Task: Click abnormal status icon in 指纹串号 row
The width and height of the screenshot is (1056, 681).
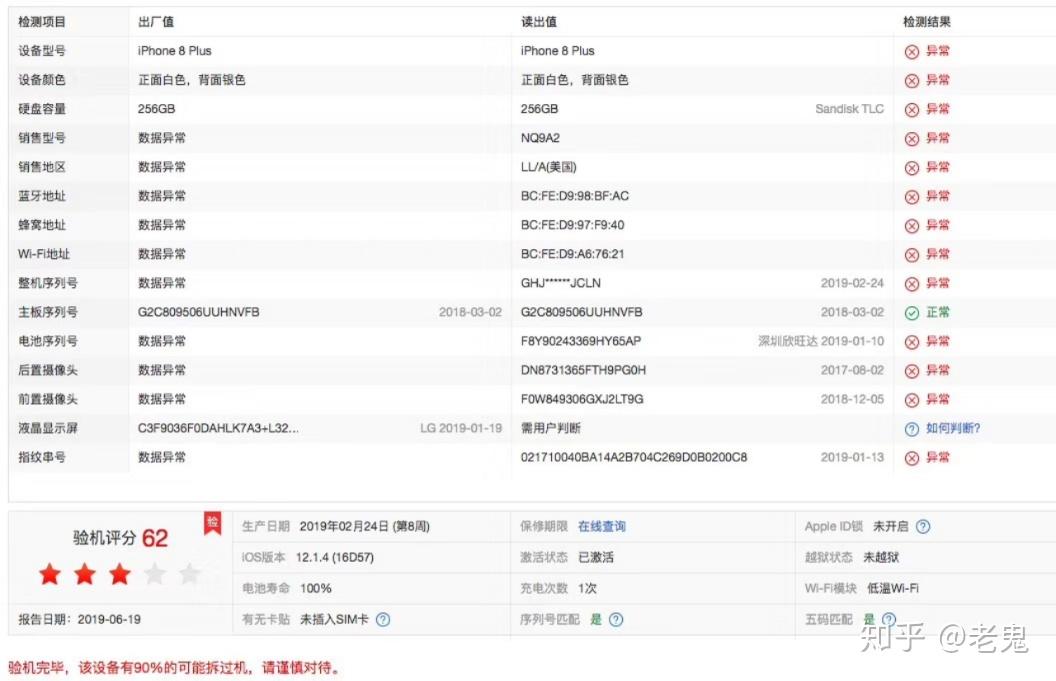Action: click(x=911, y=458)
